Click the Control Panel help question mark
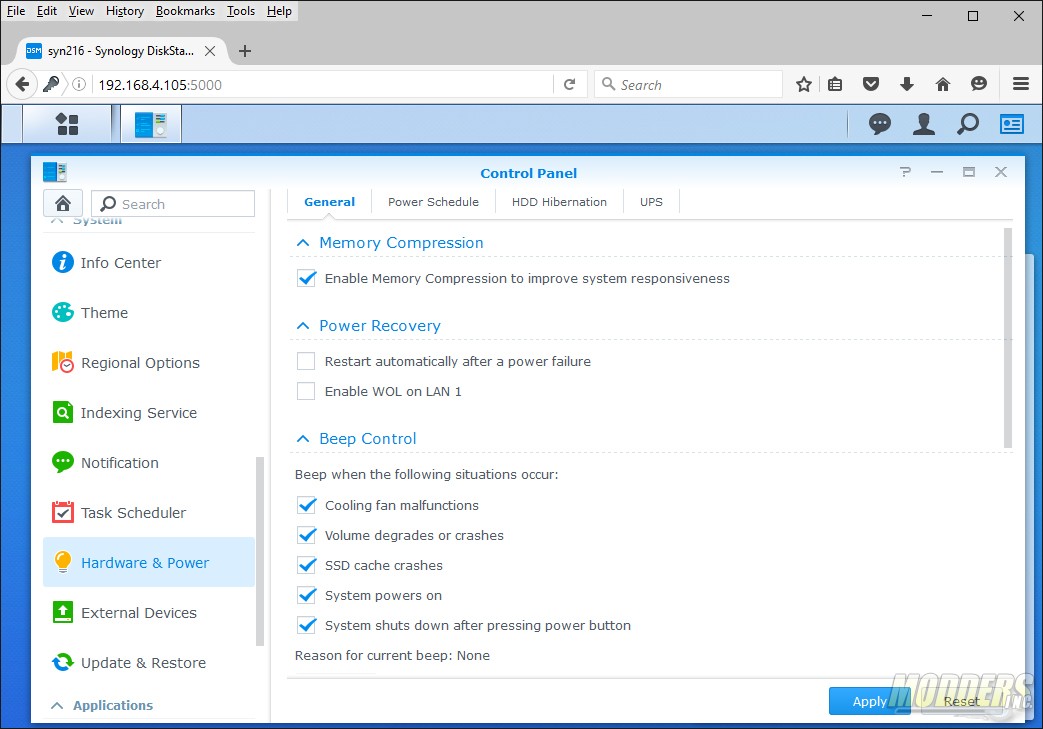The image size is (1043, 729). [x=905, y=172]
